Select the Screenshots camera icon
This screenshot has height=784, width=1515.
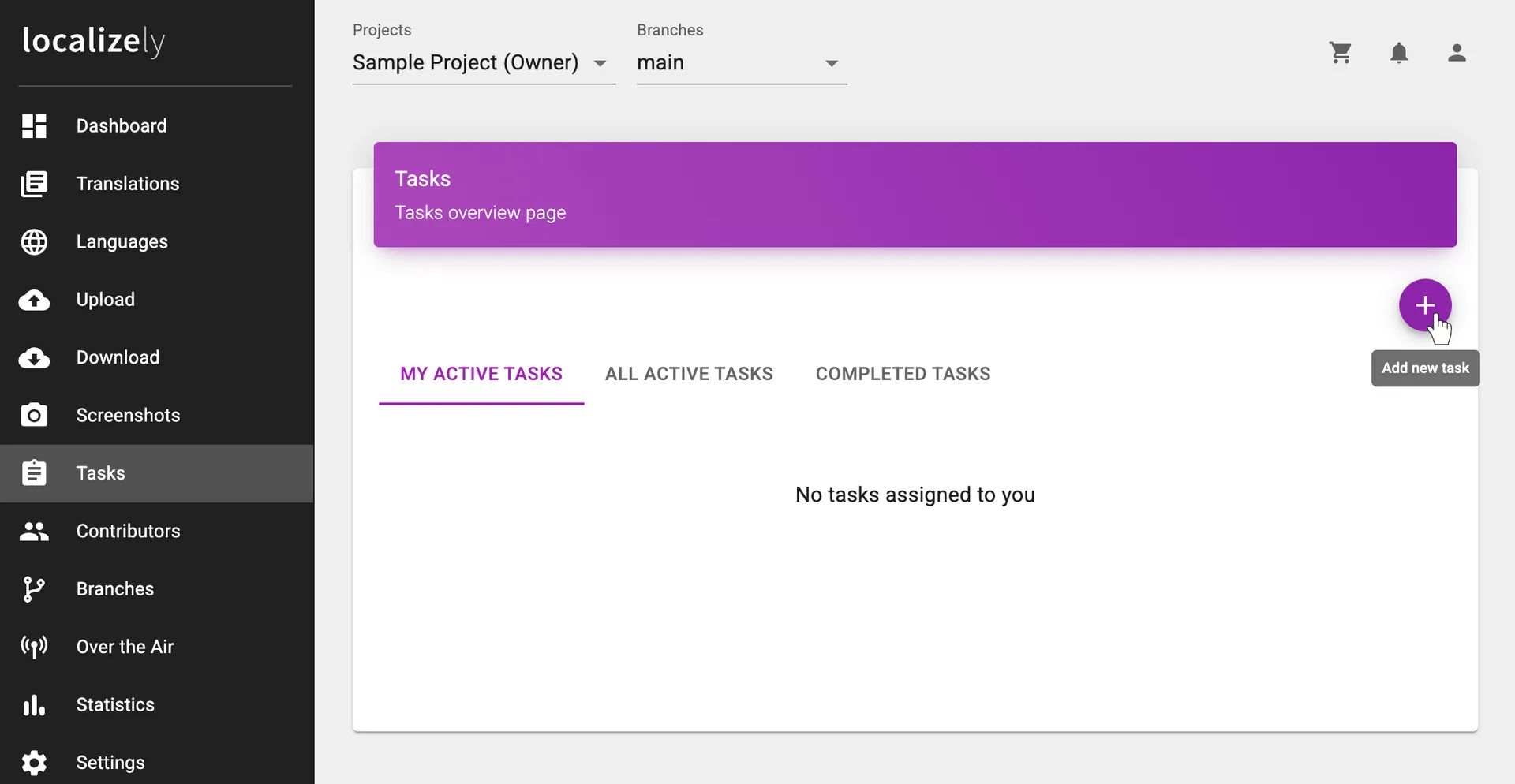tap(34, 415)
